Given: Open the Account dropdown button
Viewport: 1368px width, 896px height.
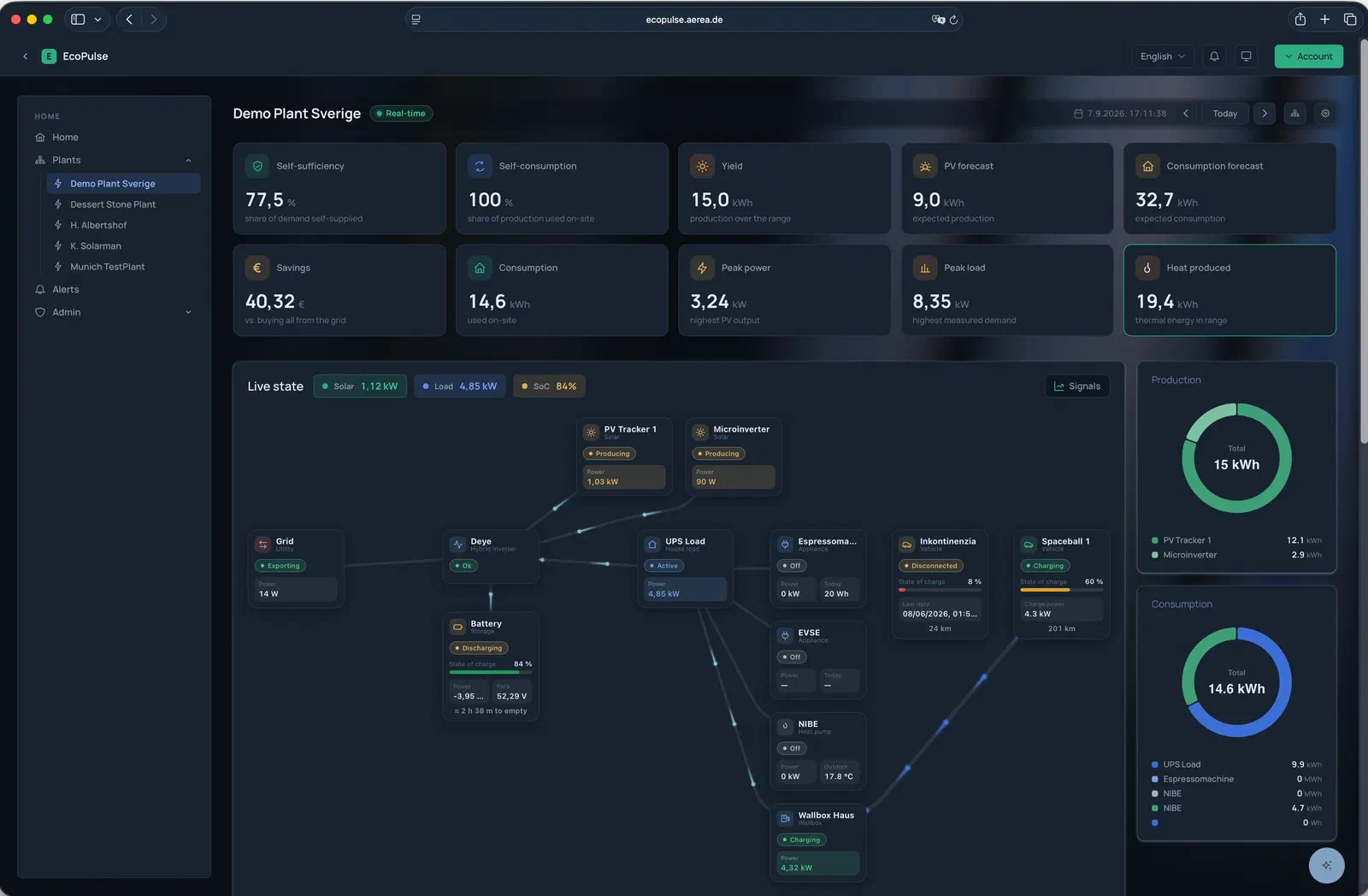Looking at the screenshot, I should 1308,56.
